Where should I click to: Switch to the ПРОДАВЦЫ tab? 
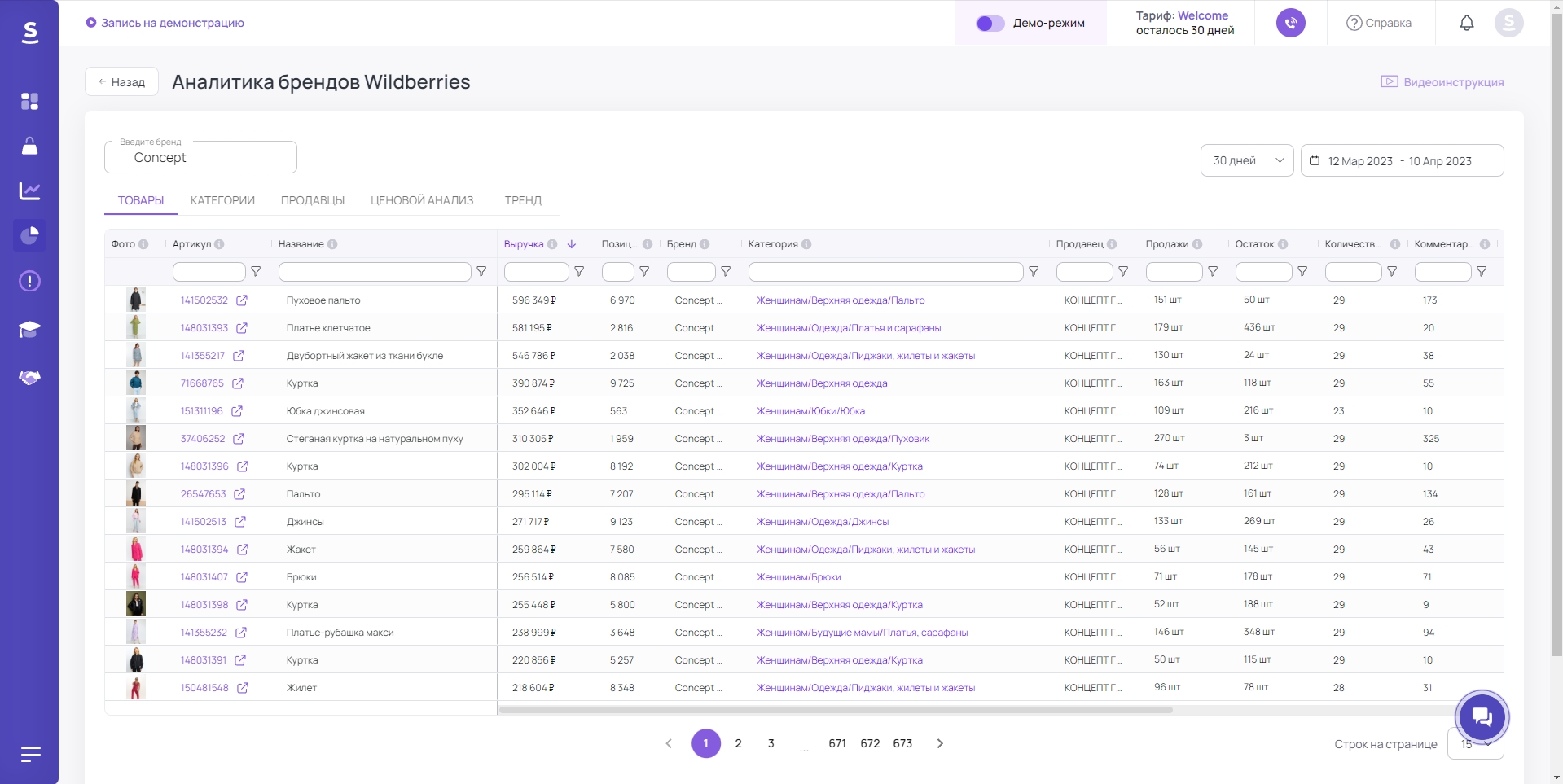(313, 200)
